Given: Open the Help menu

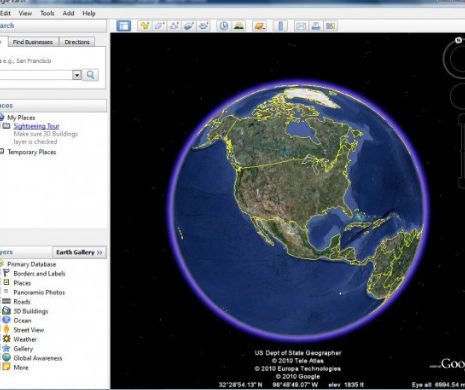Looking at the screenshot, I should pos(89,13).
